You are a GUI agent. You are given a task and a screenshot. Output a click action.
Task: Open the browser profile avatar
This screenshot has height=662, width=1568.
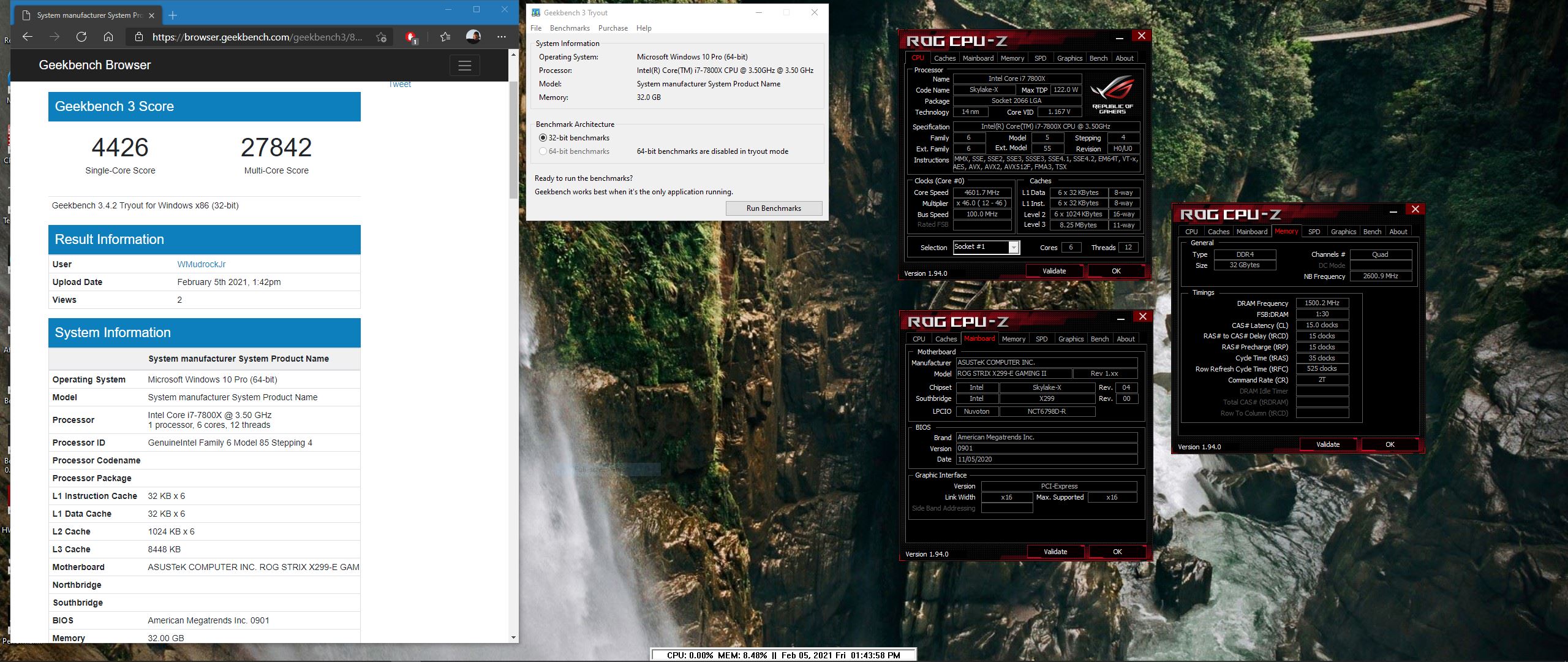point(473,36)
